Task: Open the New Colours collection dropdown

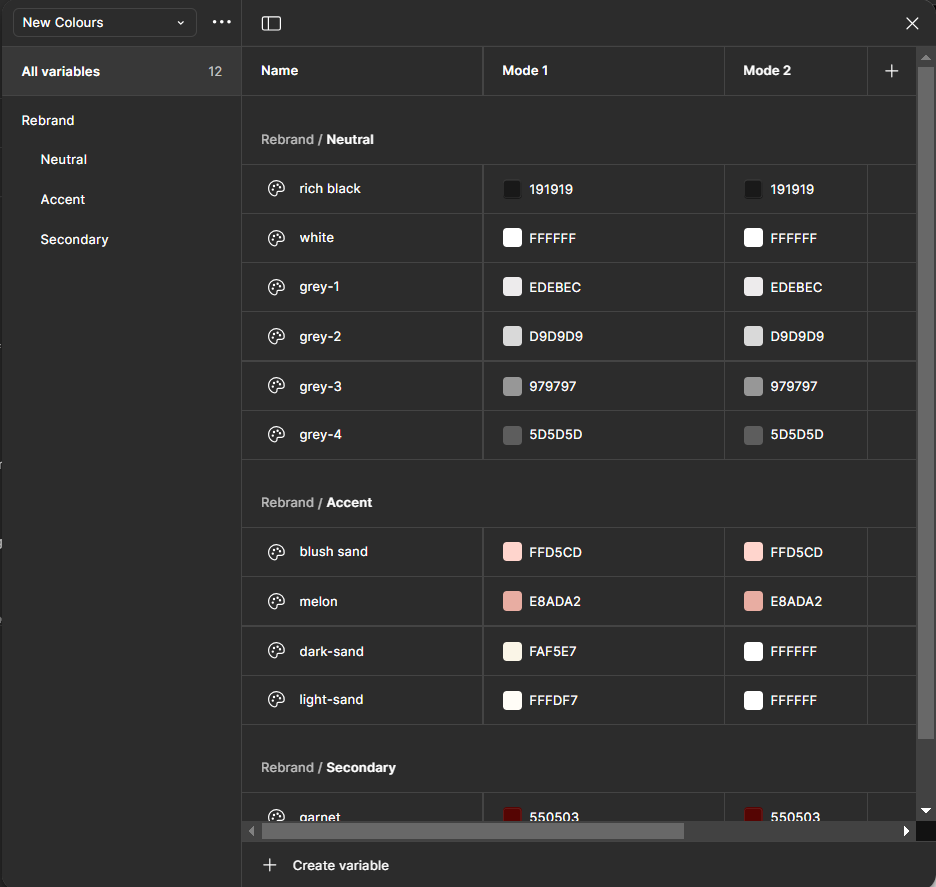Action: click(104, 22)
